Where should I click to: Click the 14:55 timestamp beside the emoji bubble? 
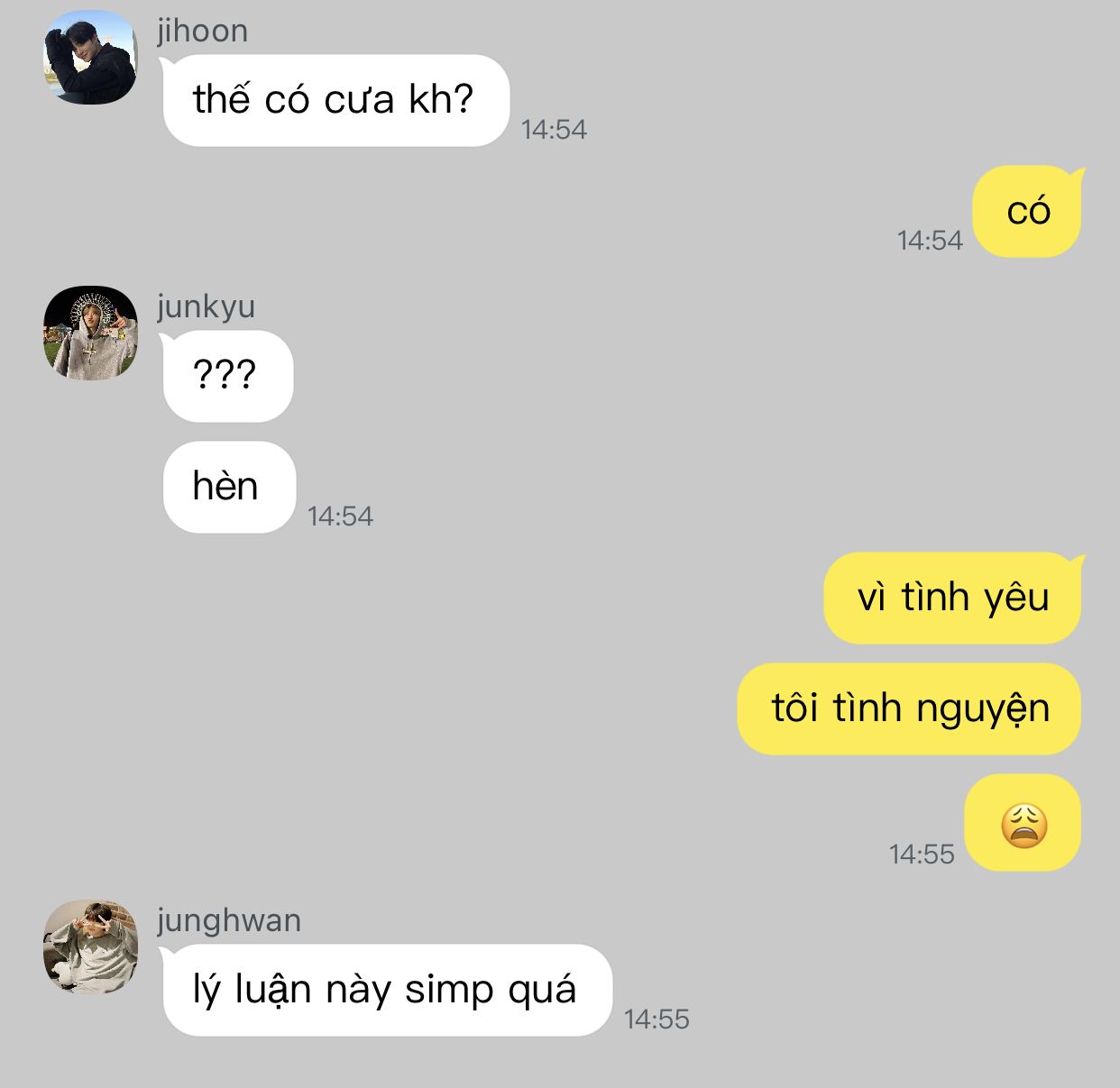click(922, 855)
